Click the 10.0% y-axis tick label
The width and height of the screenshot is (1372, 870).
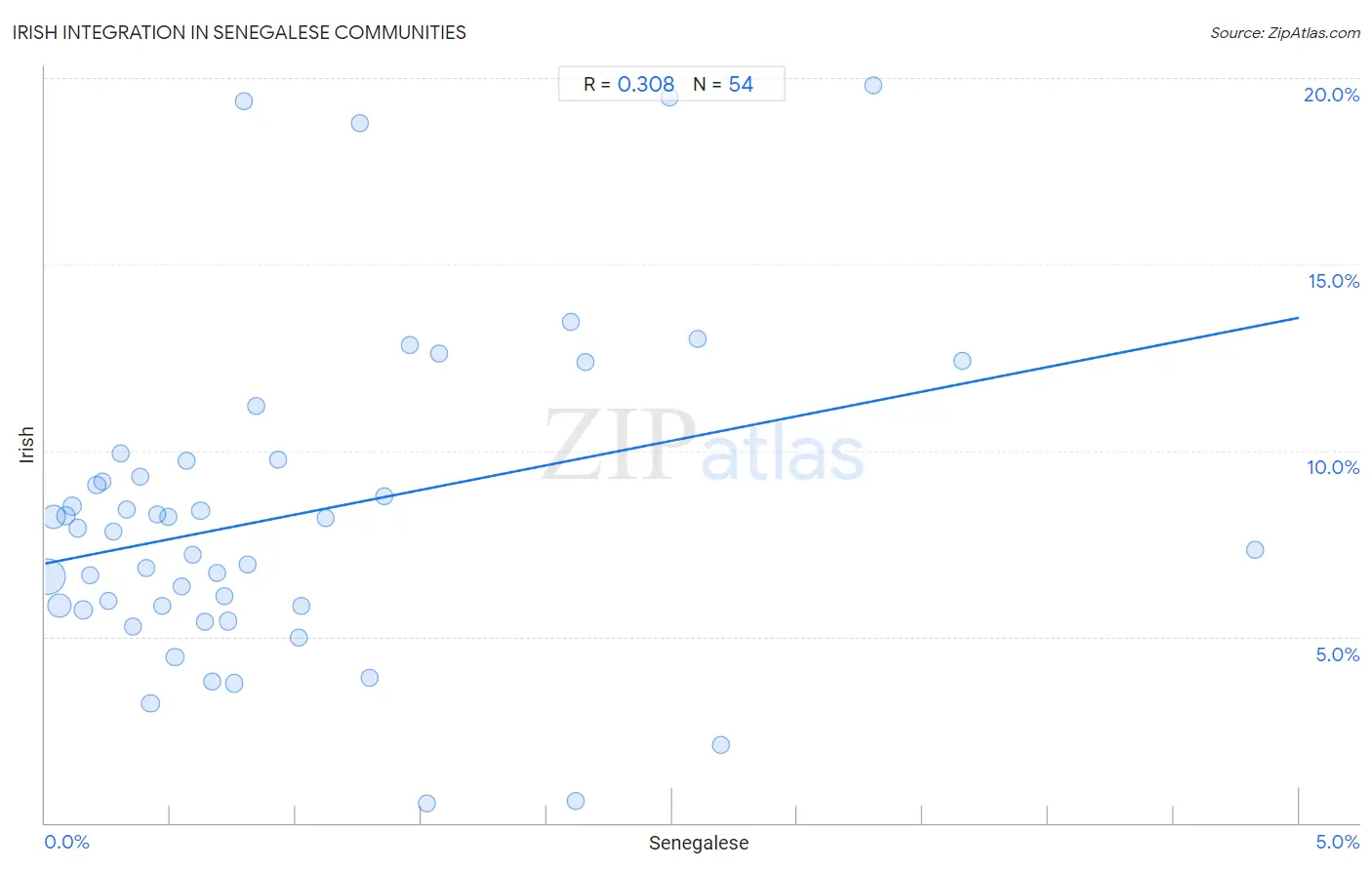tap(1333, 467)
